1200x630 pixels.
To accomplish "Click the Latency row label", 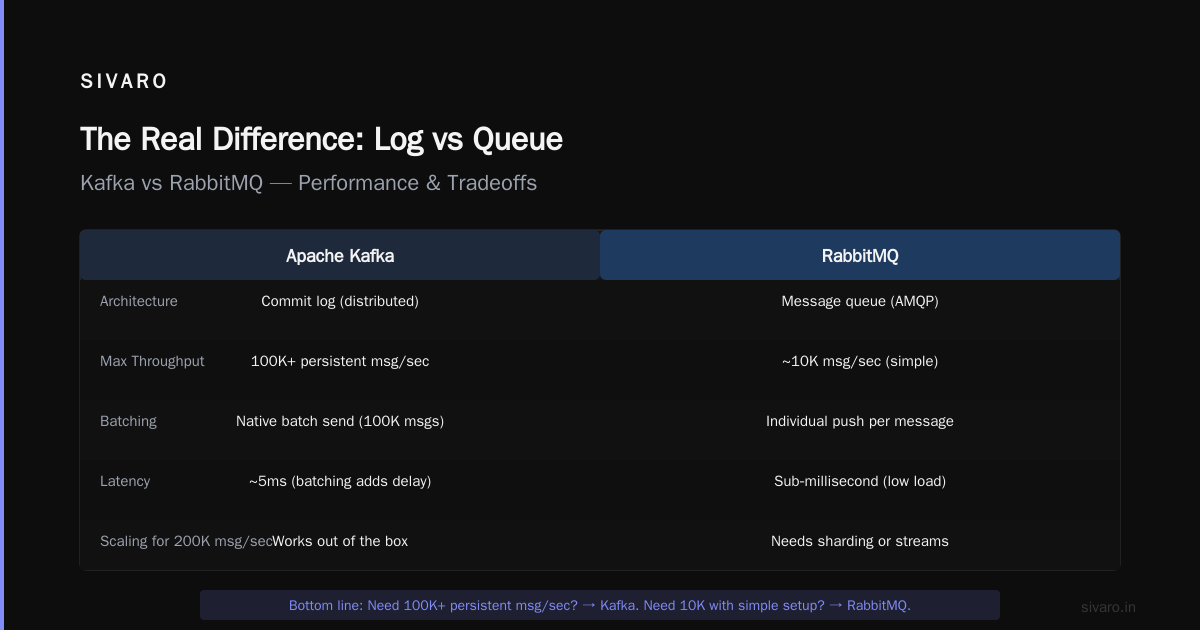I will (125, 481).
